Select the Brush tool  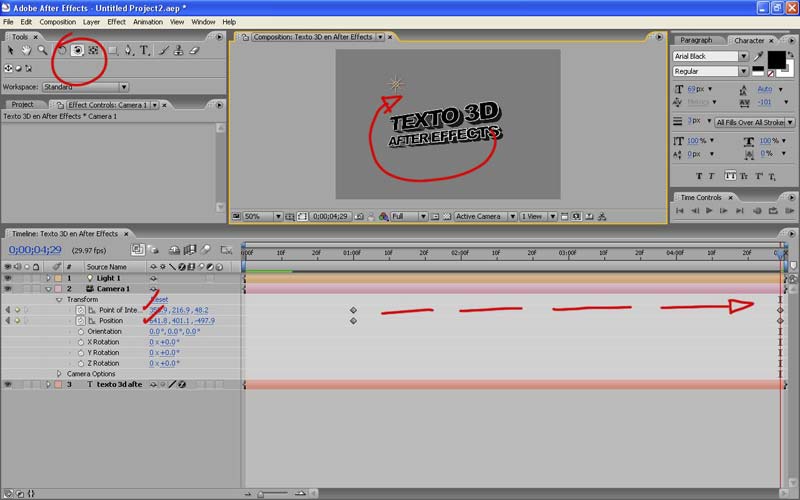[163, 50]
